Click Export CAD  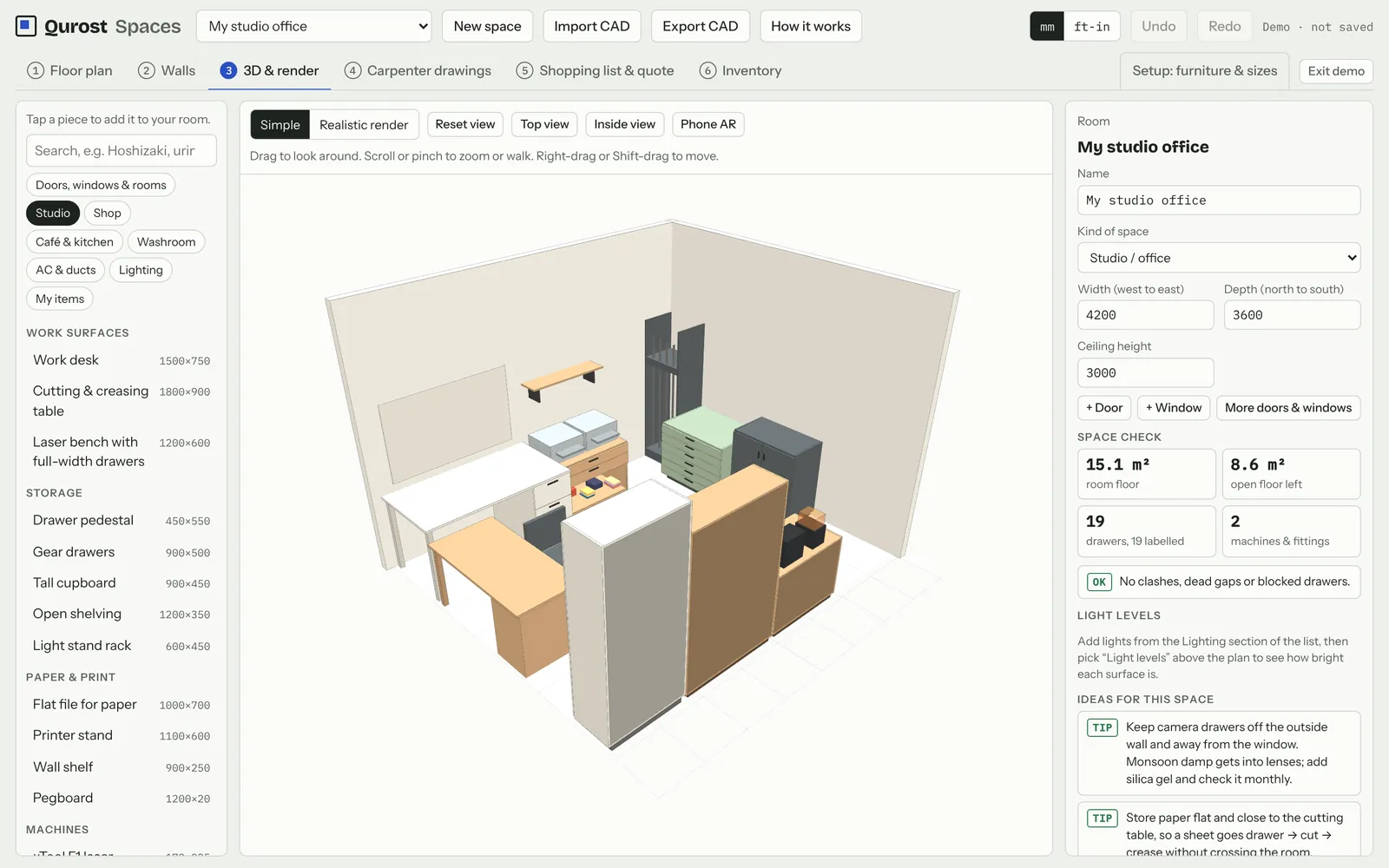(x=701, y=26)
